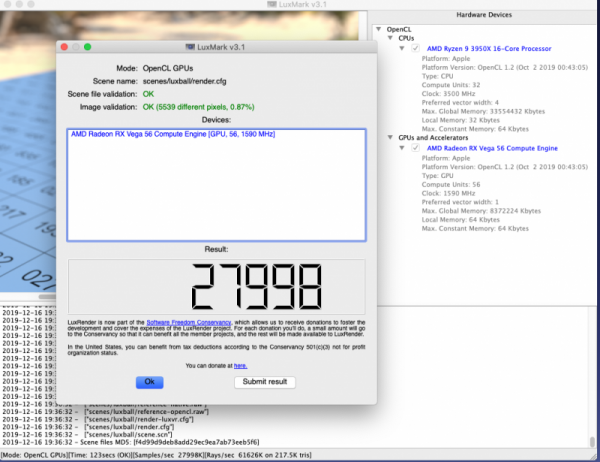Viewport: 600px width, 462px height.
Task: Click the green zoom button of dialog
Action: (87, 47)
